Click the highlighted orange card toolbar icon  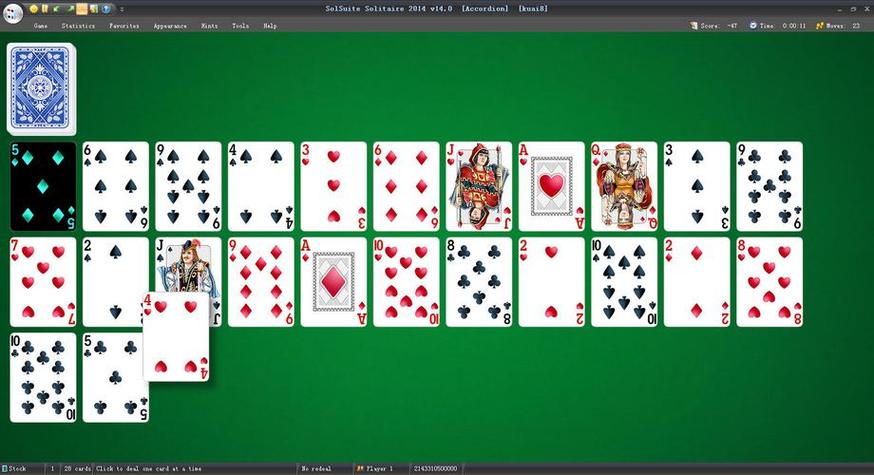click(x=82, y=9)
